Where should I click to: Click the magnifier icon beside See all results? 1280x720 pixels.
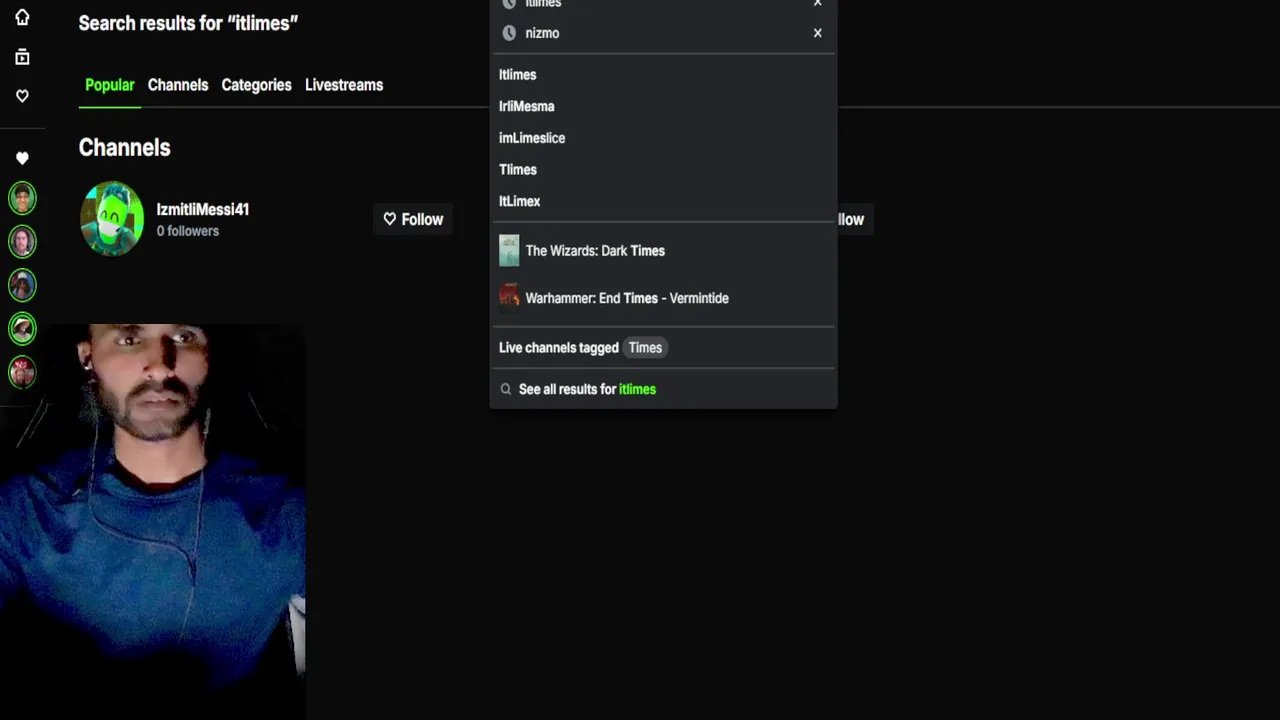tap(506, 389)
